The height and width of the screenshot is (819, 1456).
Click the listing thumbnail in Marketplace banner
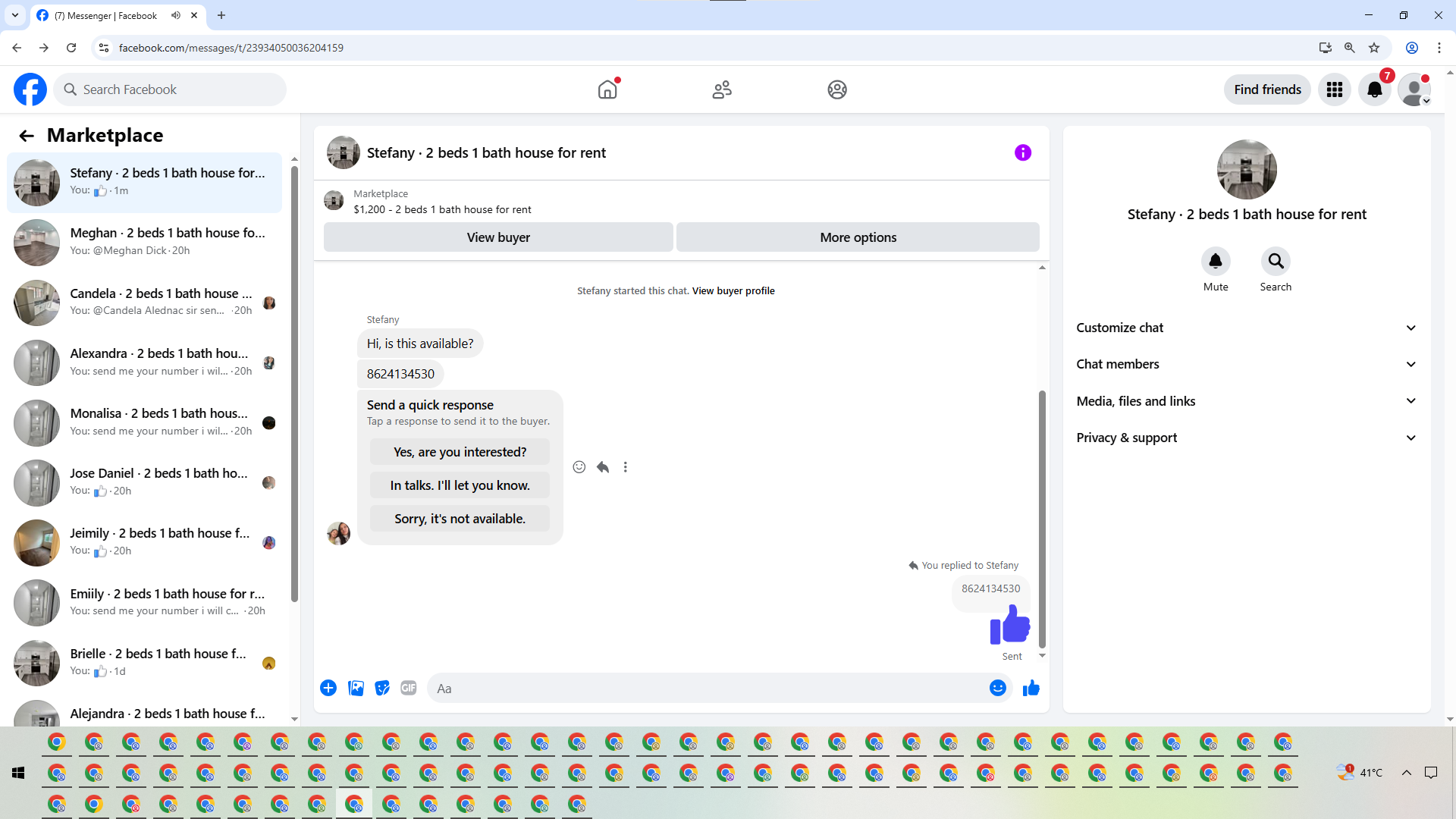(334, 201)
